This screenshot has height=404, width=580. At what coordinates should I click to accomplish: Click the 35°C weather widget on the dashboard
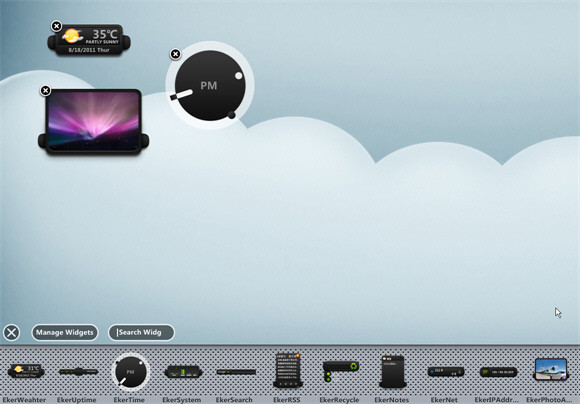coord(89,40)
